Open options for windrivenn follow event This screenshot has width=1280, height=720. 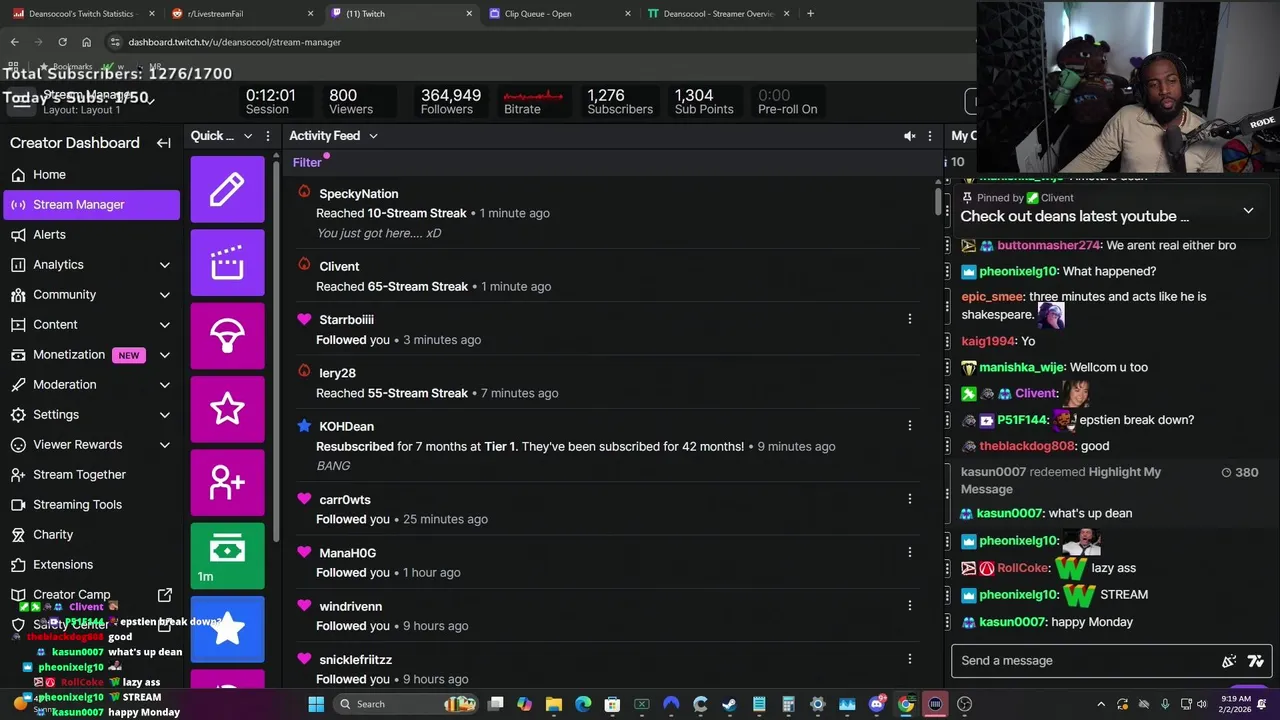pyautogui.click(x=909, y=605)
